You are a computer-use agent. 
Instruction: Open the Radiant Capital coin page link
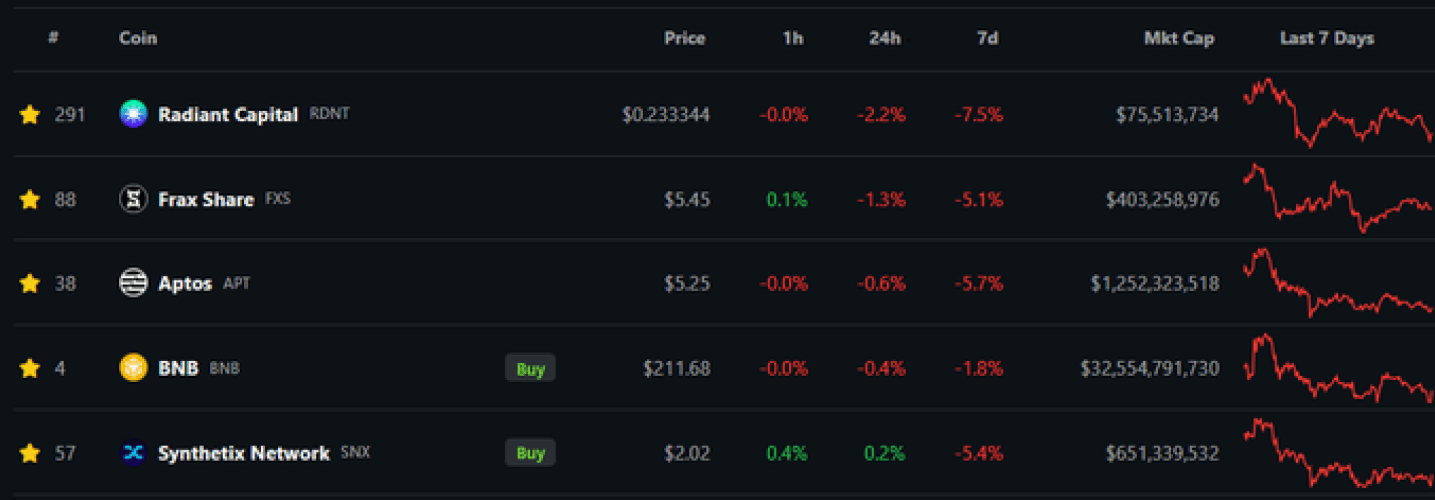point(228,115)
